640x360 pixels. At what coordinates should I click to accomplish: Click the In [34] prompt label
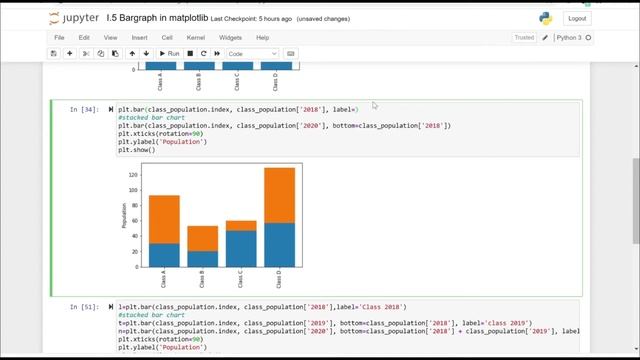click(x=84, y=109)
